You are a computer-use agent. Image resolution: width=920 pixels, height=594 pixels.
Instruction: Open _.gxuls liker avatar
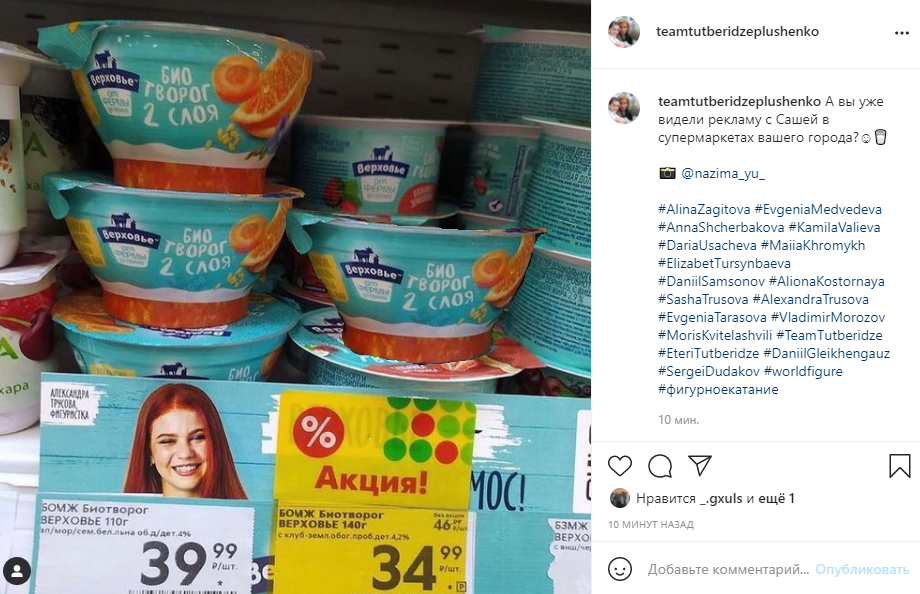coord(620,498)
